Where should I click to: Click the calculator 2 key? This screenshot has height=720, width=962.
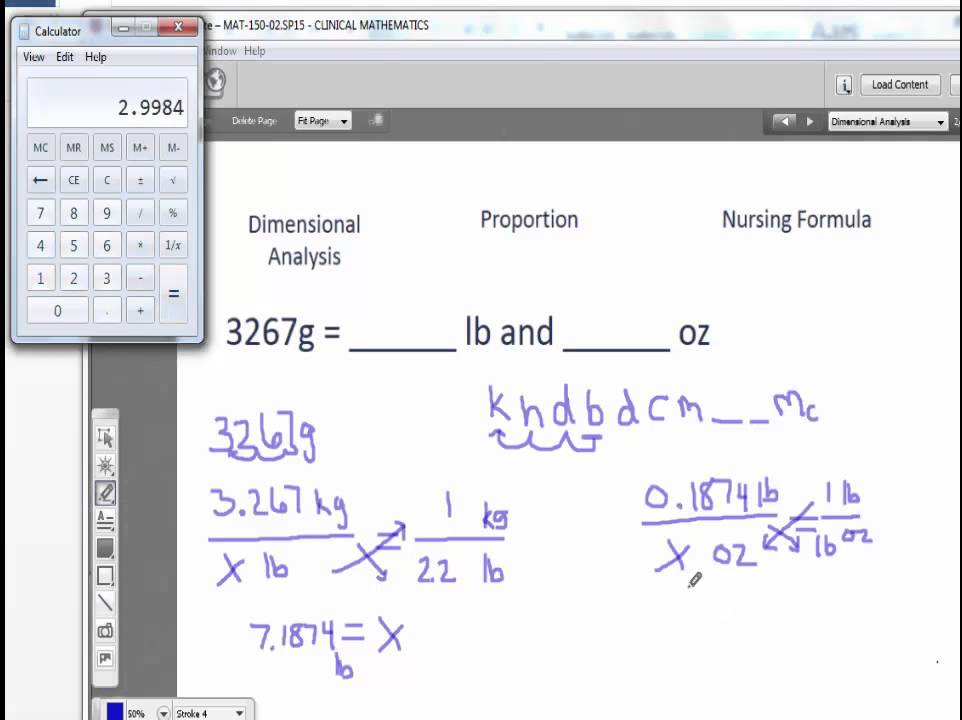[x=74, y=278]
